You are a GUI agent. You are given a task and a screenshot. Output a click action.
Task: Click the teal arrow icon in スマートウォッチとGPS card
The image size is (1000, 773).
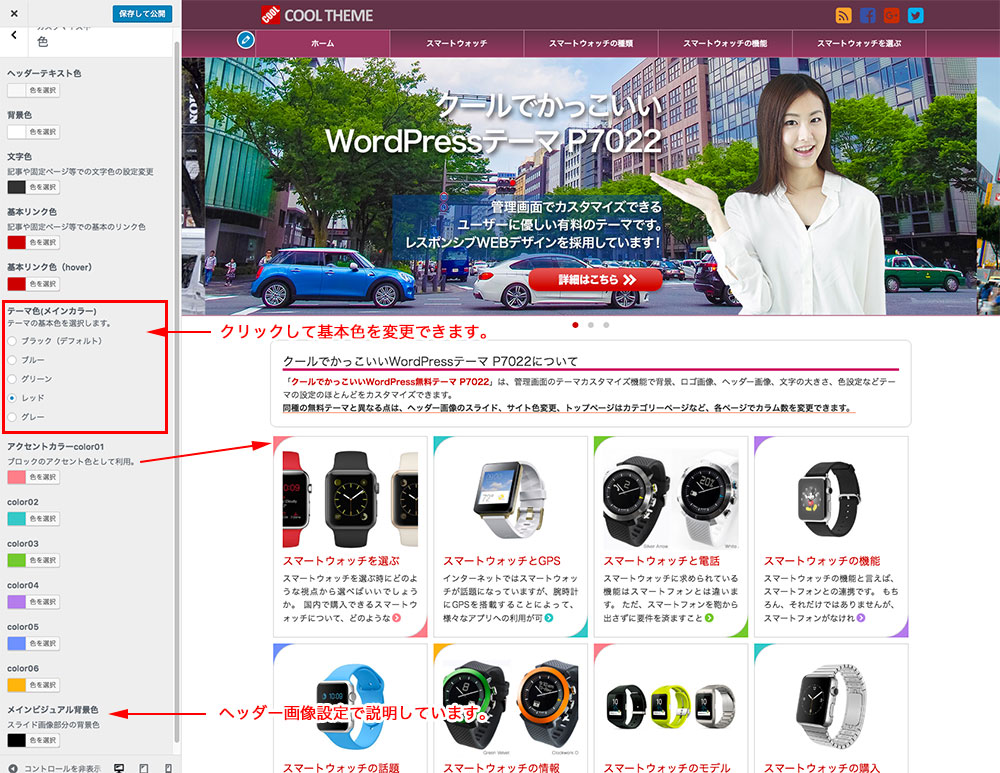(x=548, y=618)
